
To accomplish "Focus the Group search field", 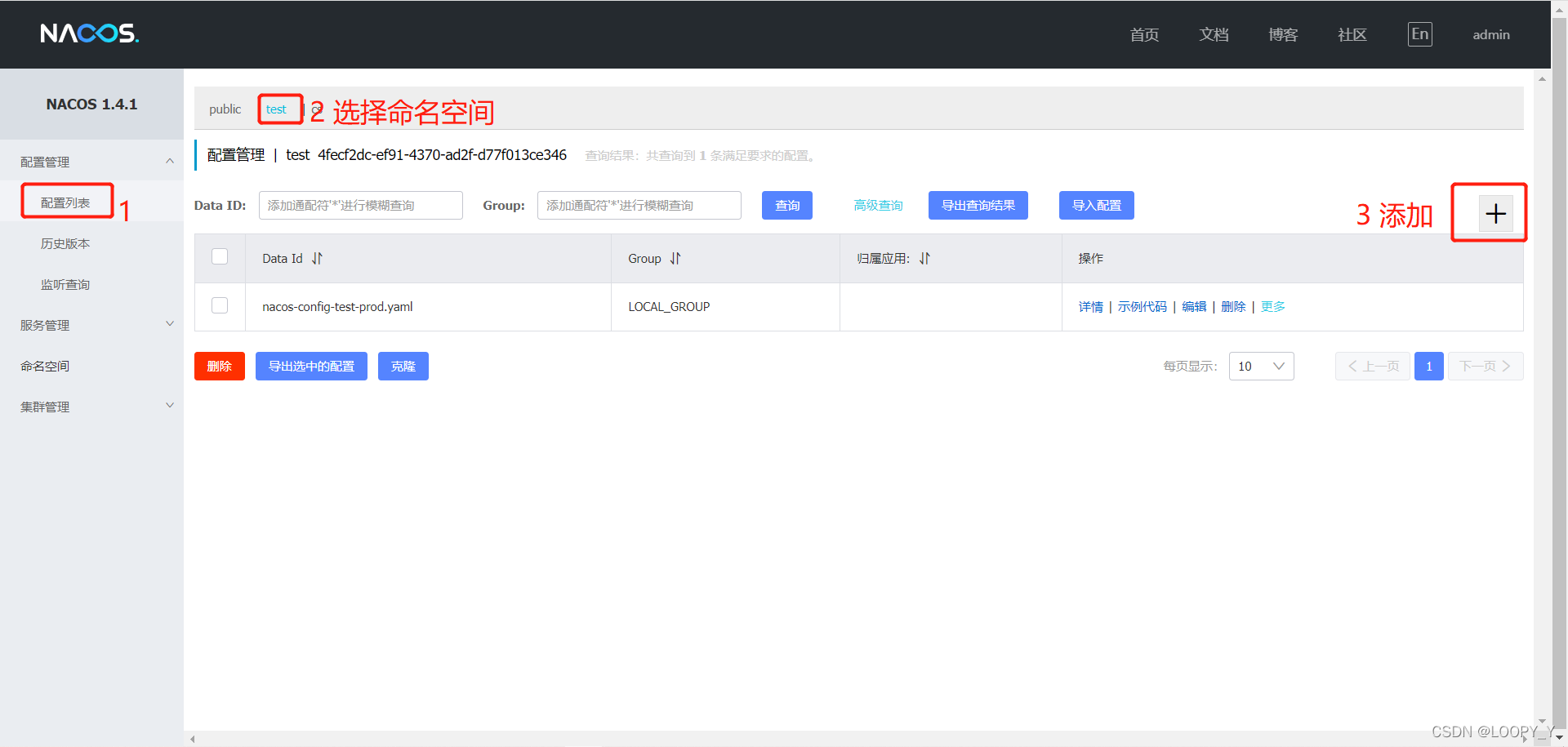I will 639,206.
